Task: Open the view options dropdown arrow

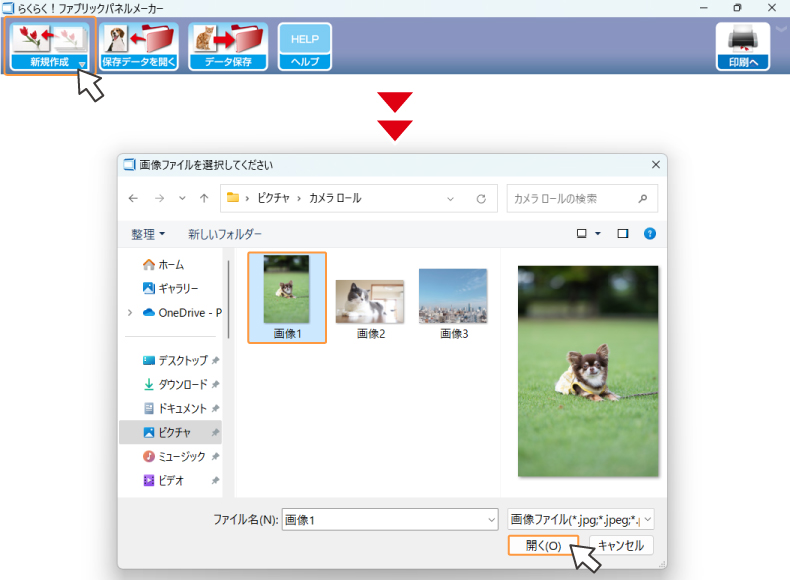Action: pyautogui.click(x=598, y=234)
